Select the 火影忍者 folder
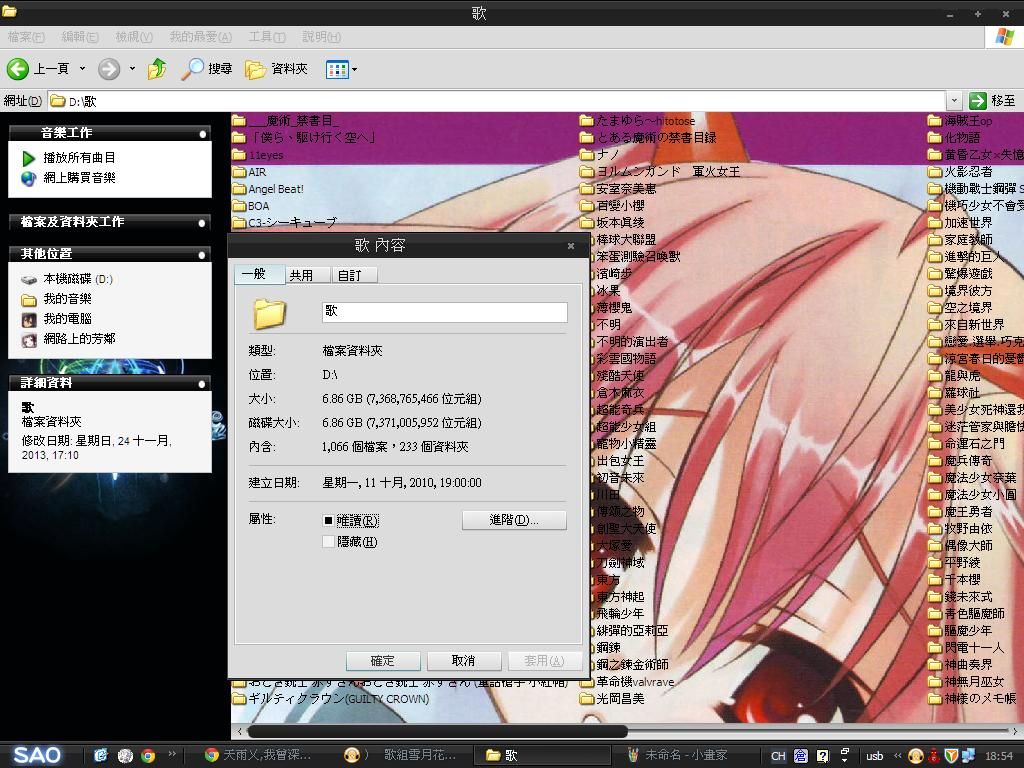Viewport: 1024px width, 768px height. coord(960,172)
